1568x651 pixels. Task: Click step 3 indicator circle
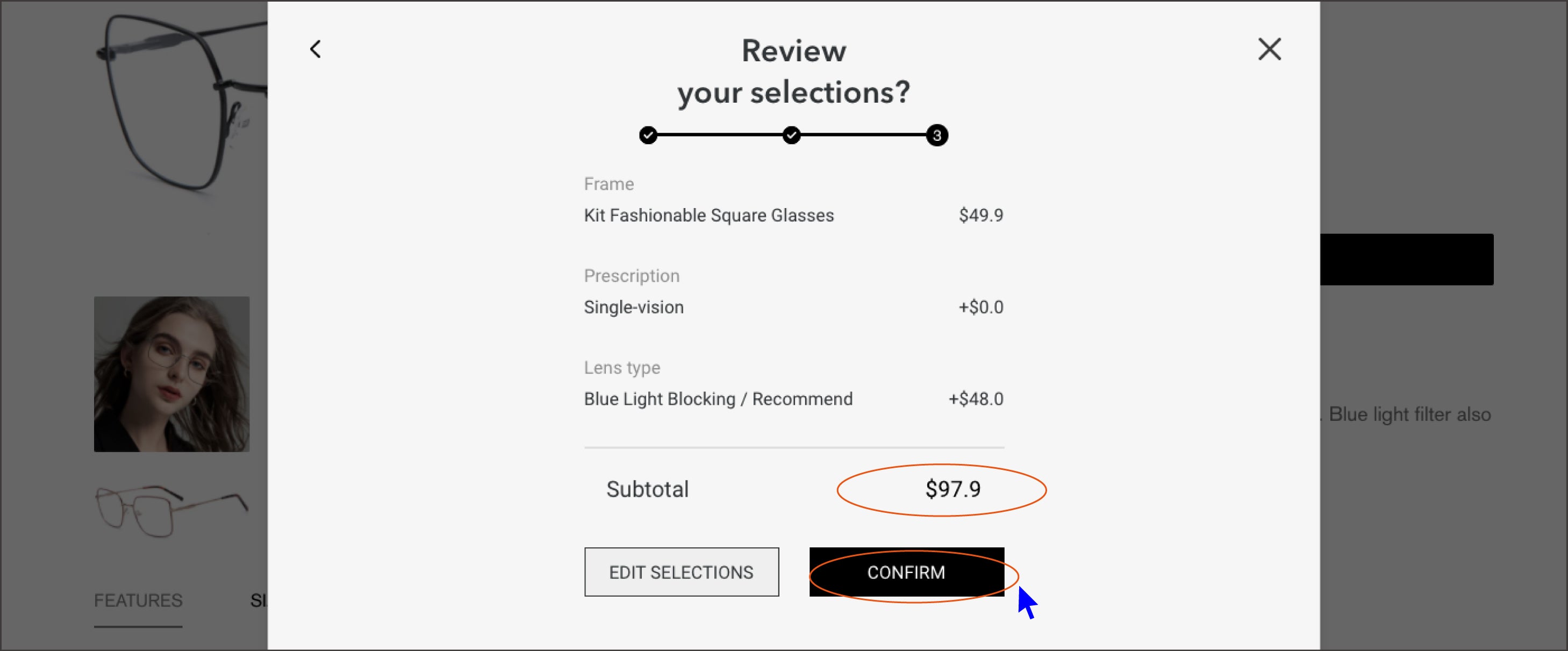click(x=937, y=135)
